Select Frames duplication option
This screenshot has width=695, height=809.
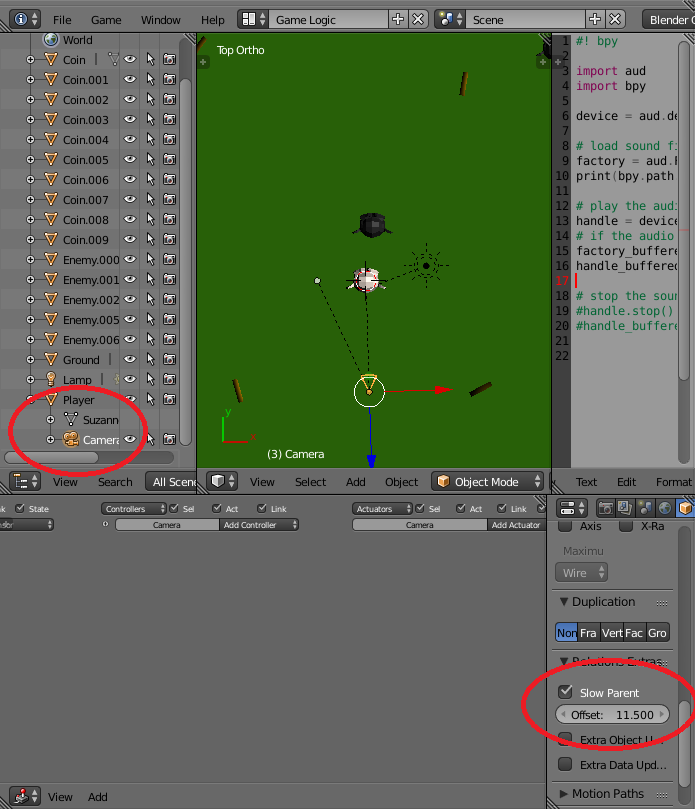tap(588, 633)
